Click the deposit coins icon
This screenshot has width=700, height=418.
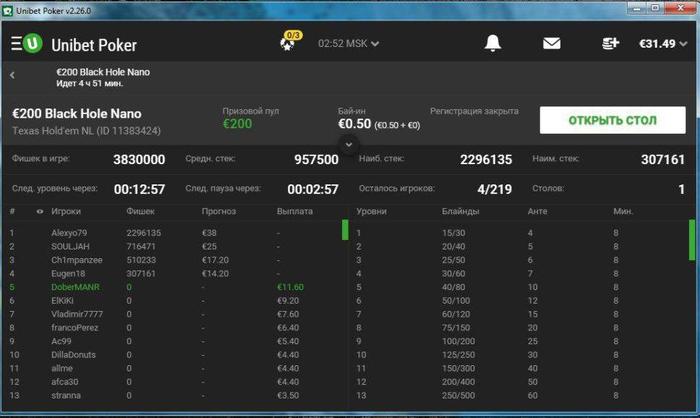pyautogui.click(x=610, y=43)
